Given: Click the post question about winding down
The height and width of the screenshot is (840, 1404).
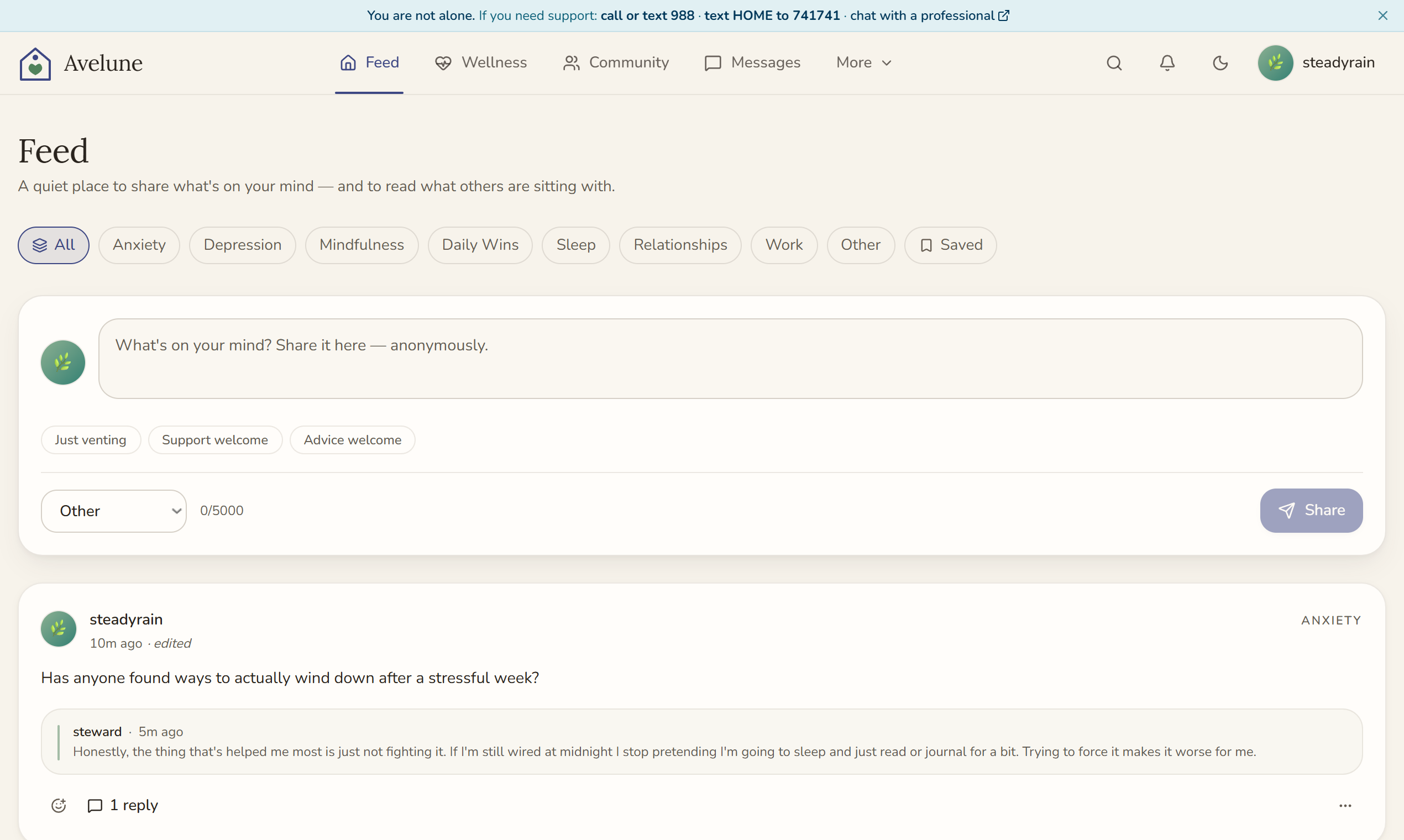Looking at the screenshot, I should [290, 678].
